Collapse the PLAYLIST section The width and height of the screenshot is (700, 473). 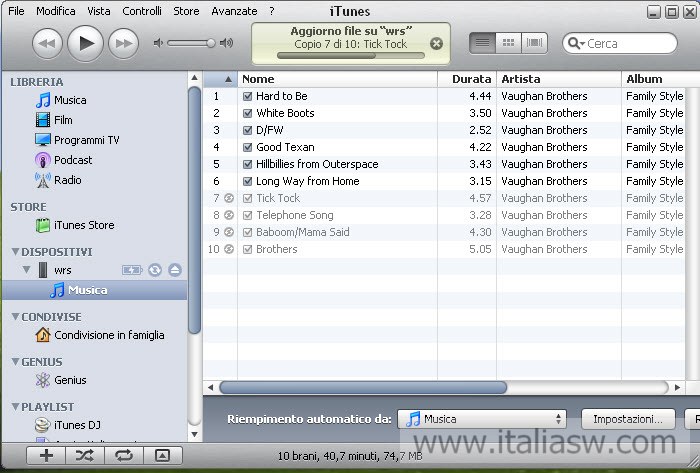(x=15, y=407)
